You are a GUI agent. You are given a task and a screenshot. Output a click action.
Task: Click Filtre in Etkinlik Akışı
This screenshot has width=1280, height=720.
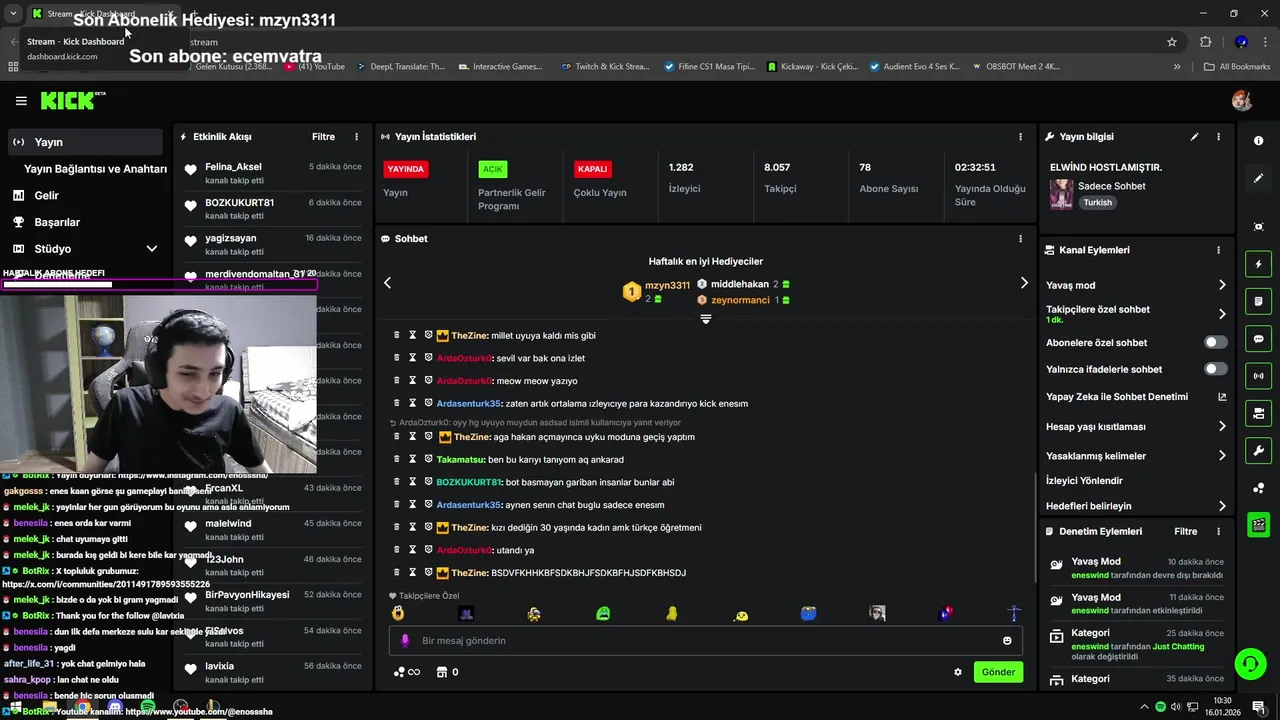(323, 137)
